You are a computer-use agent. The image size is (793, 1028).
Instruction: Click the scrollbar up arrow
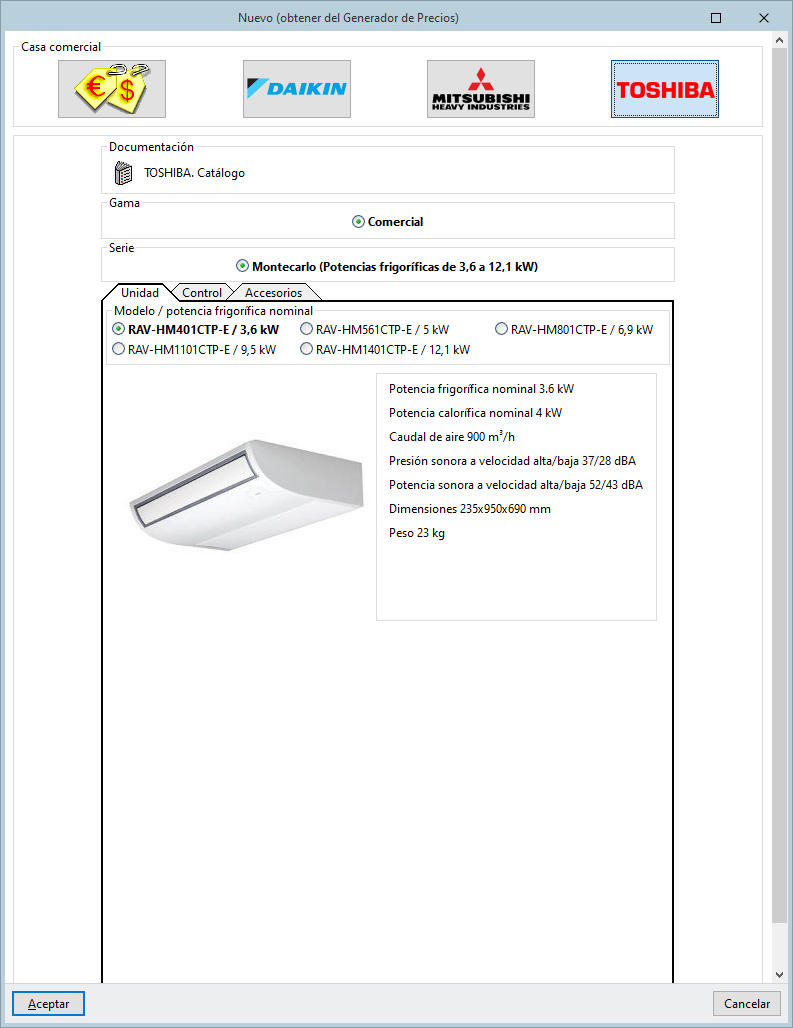point(779,40)
